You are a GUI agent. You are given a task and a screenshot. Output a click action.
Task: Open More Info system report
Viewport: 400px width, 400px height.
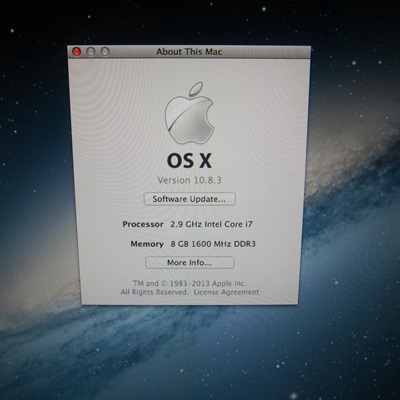click(190, 262)
